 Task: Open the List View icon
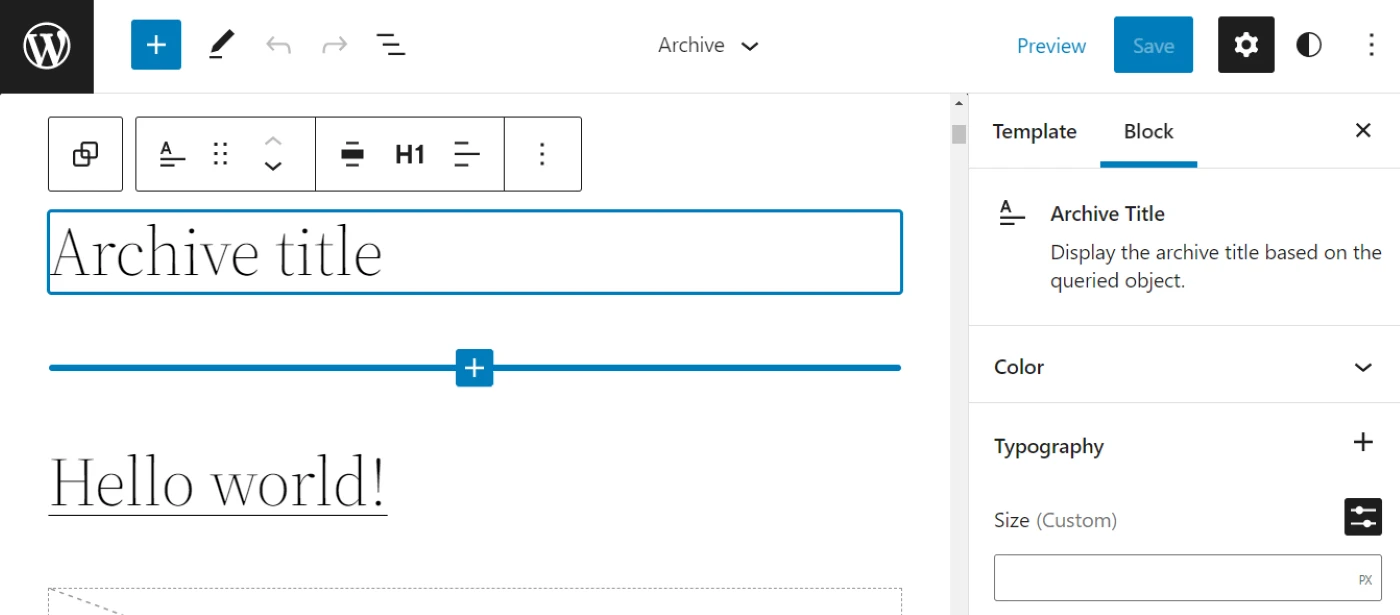click(390, 45)
